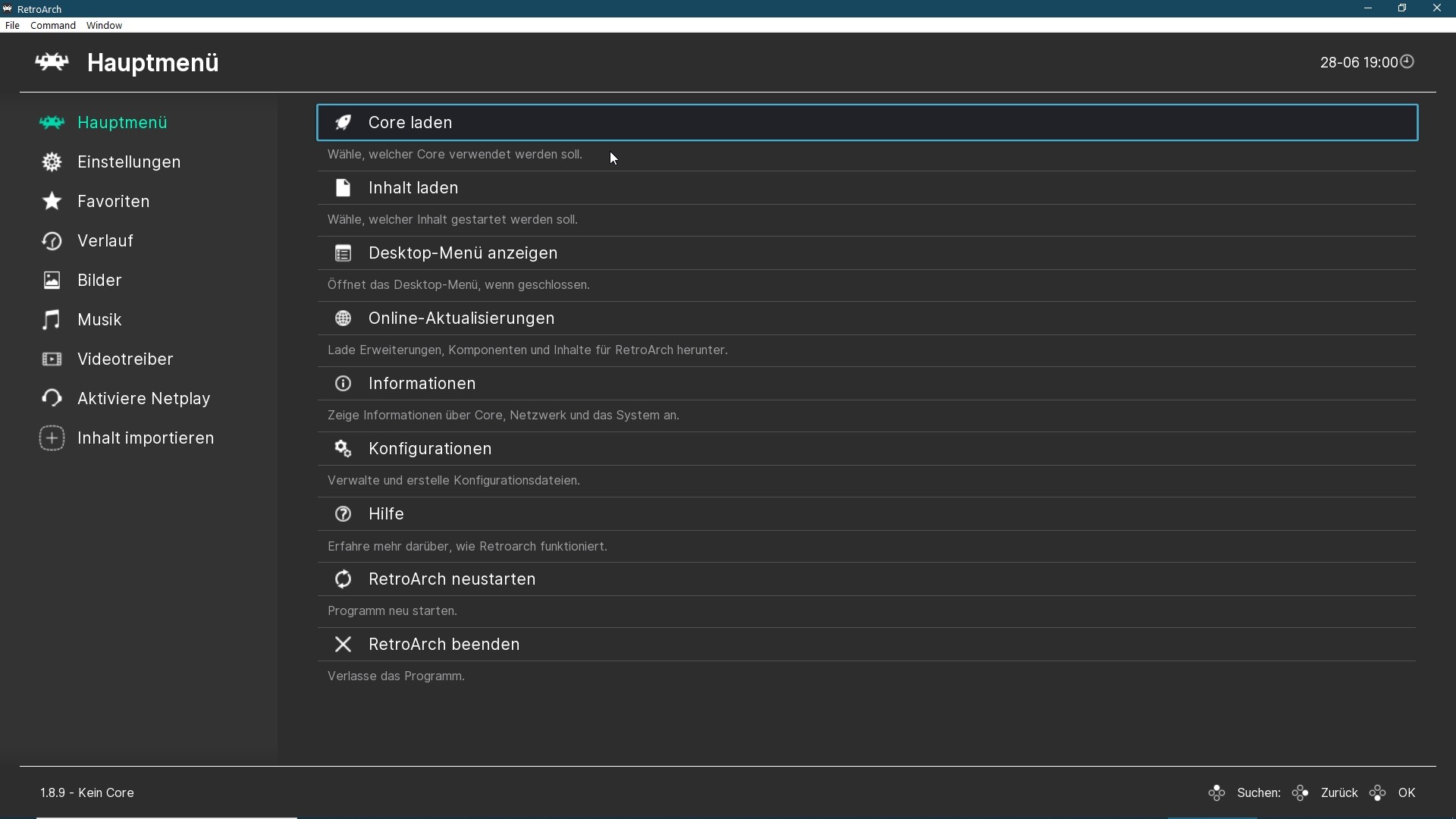Click the Bilder picture icon
This screenshot has width=1456, height=819.
coord(52,281)
